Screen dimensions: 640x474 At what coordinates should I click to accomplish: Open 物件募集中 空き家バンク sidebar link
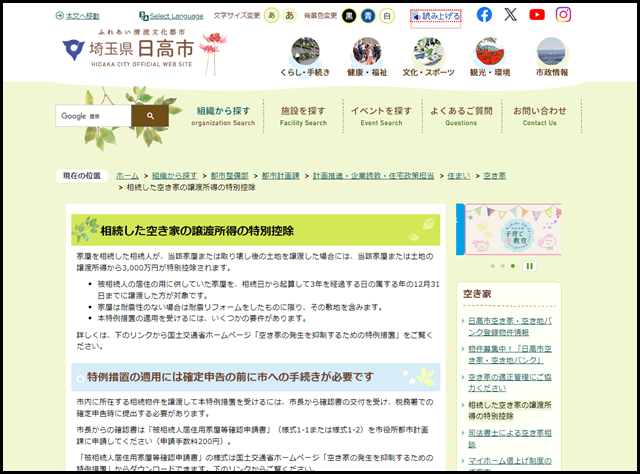coord(509,355)
